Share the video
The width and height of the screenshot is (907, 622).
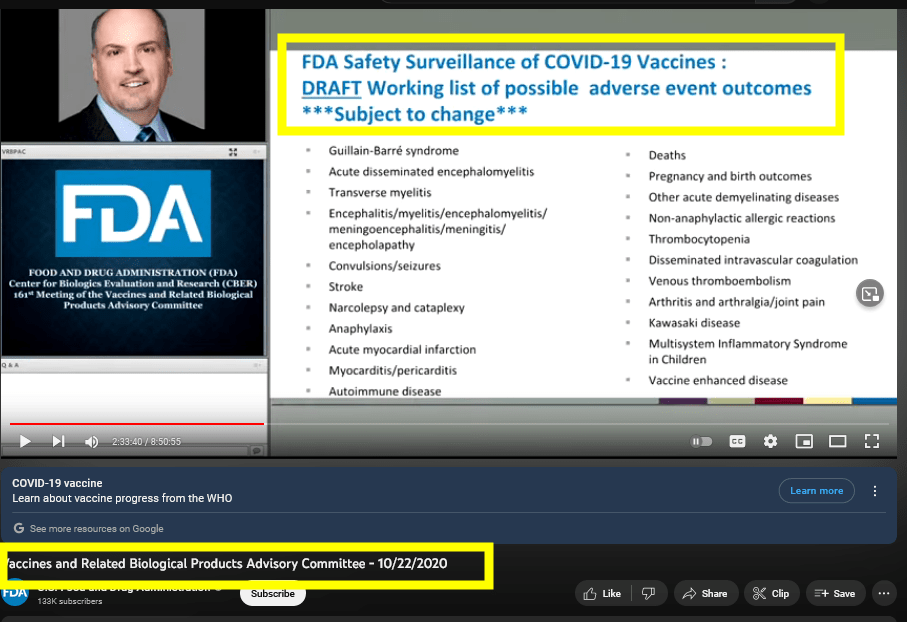click(x=706, y=593)
